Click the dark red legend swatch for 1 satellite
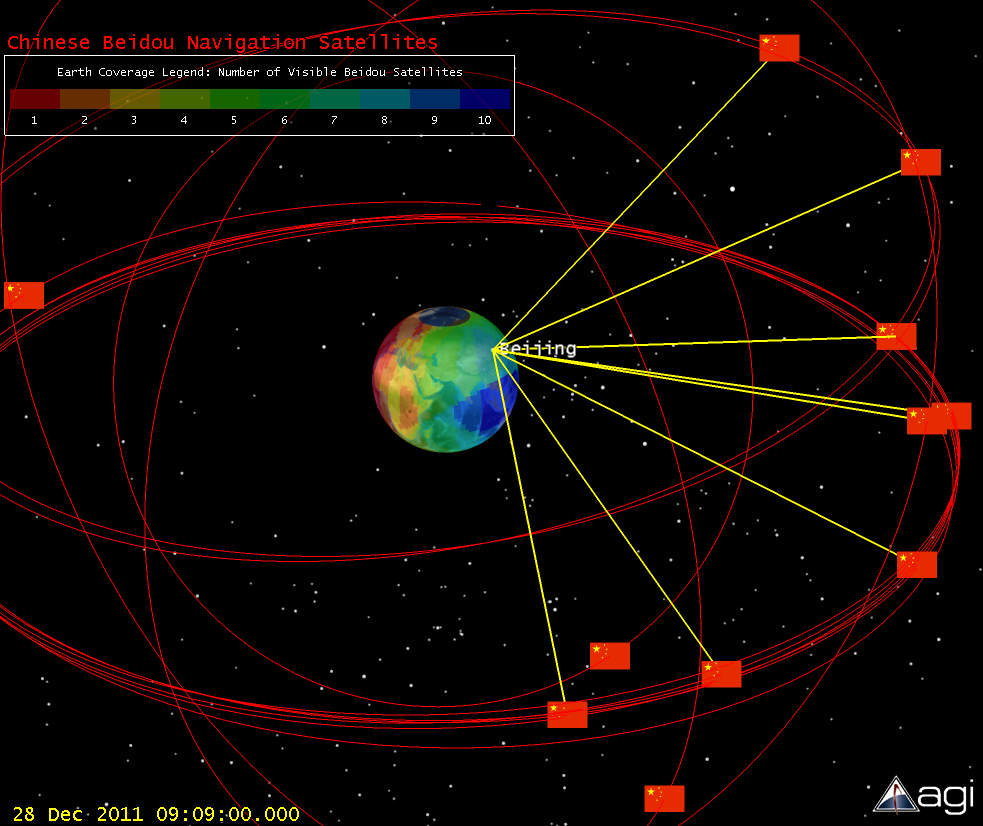The width and height of the screenshot is (983, 826). pos(35,99)
